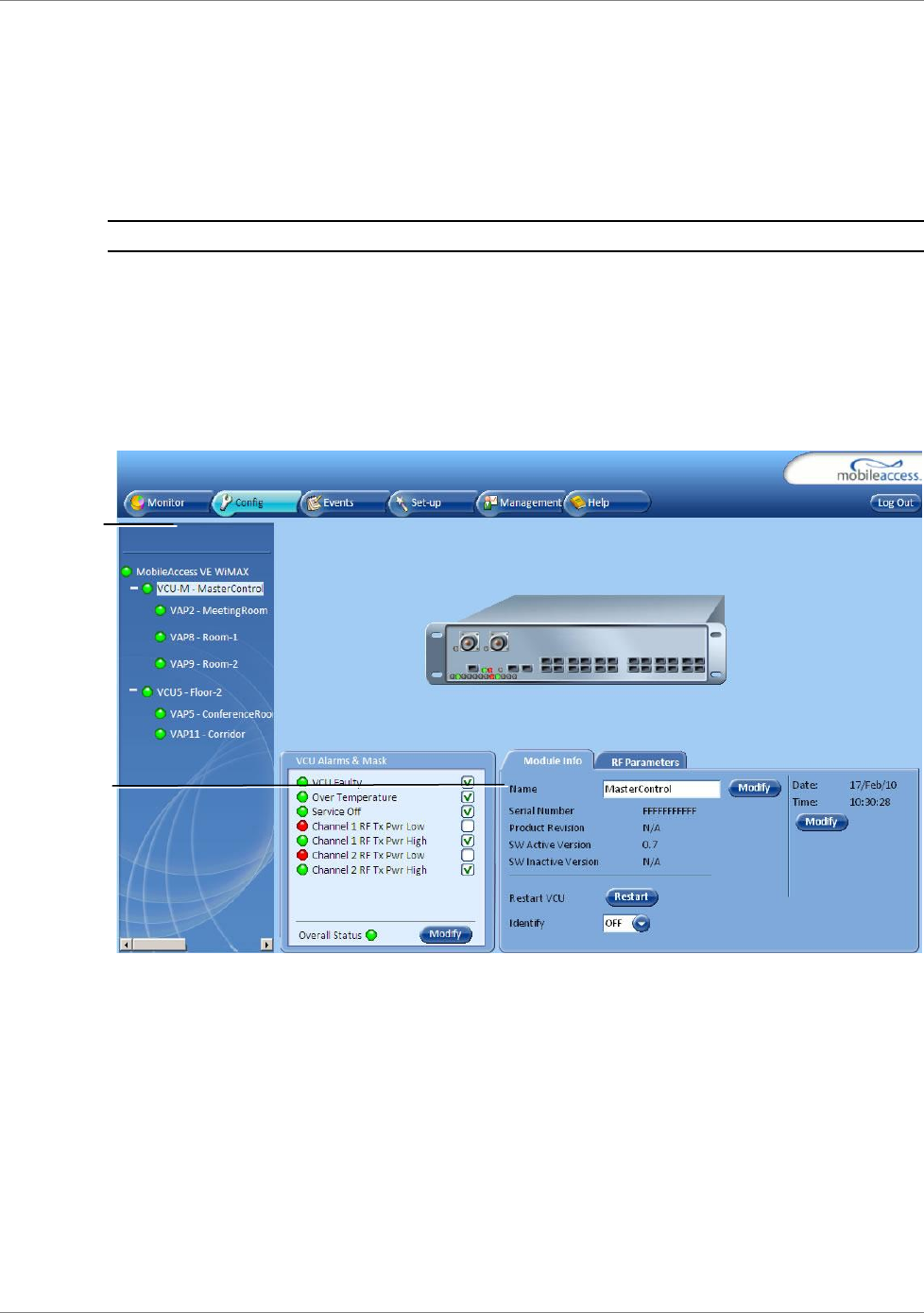Click Modify in VCU Alarms panel

446,934
